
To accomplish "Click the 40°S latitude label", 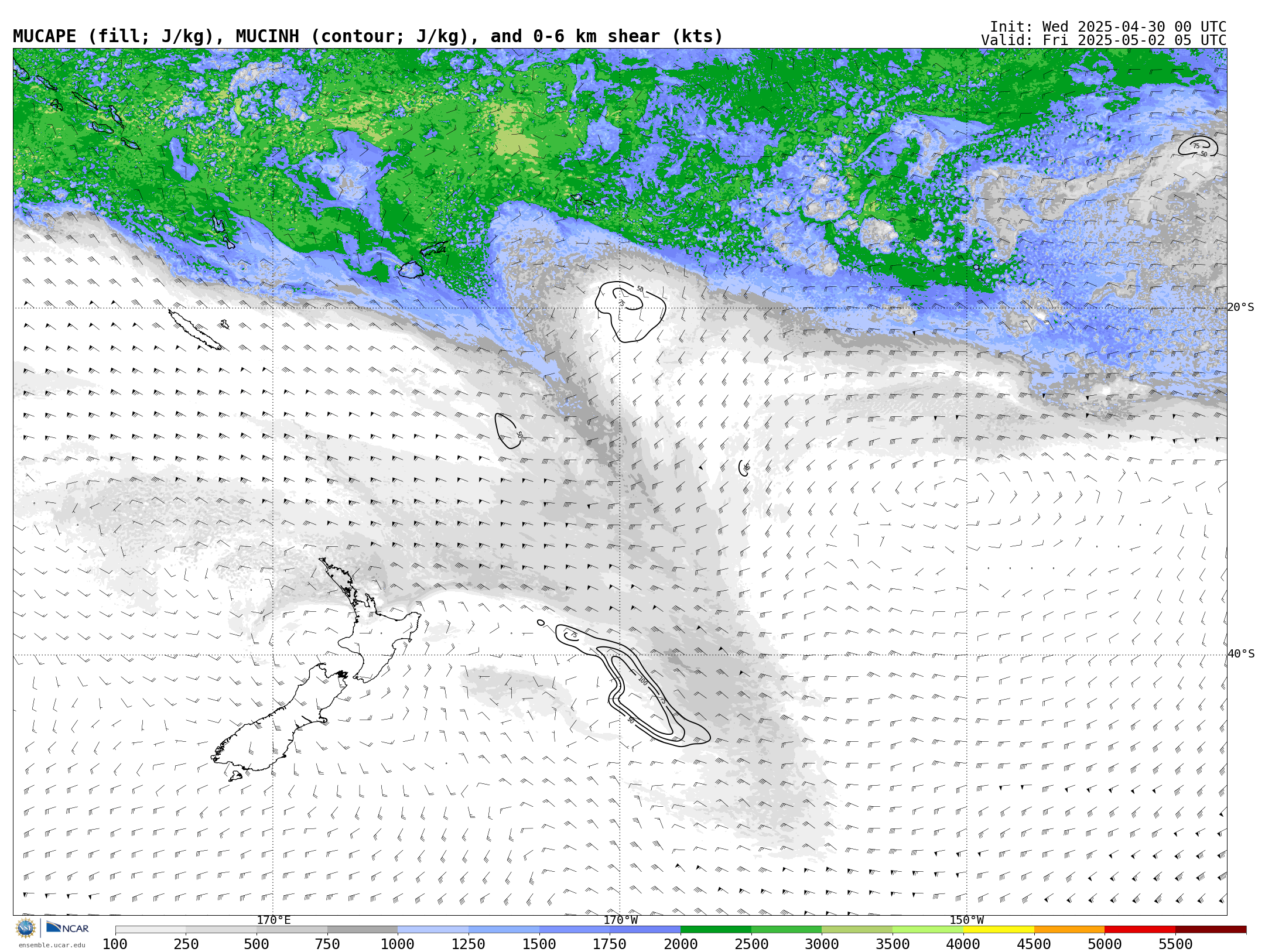I will click(x=1241, y=654).
